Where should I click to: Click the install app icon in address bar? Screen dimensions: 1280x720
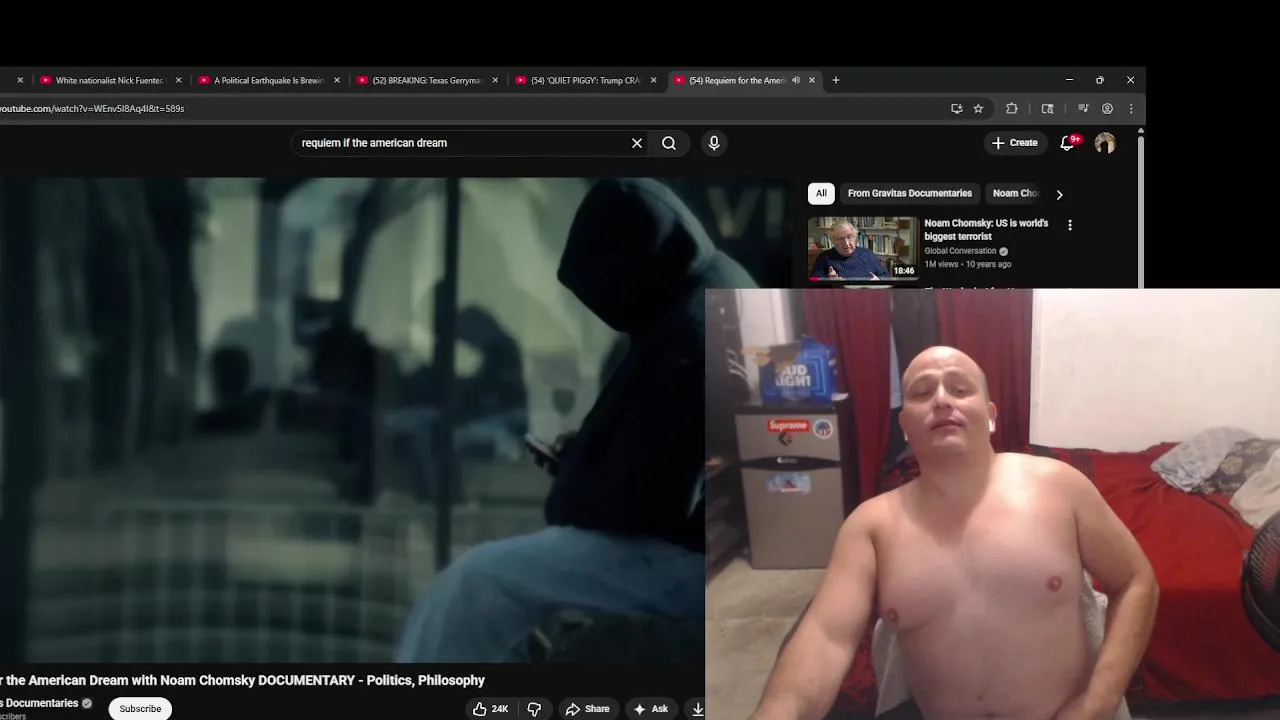pyautogui.click(x=957, y=108)
